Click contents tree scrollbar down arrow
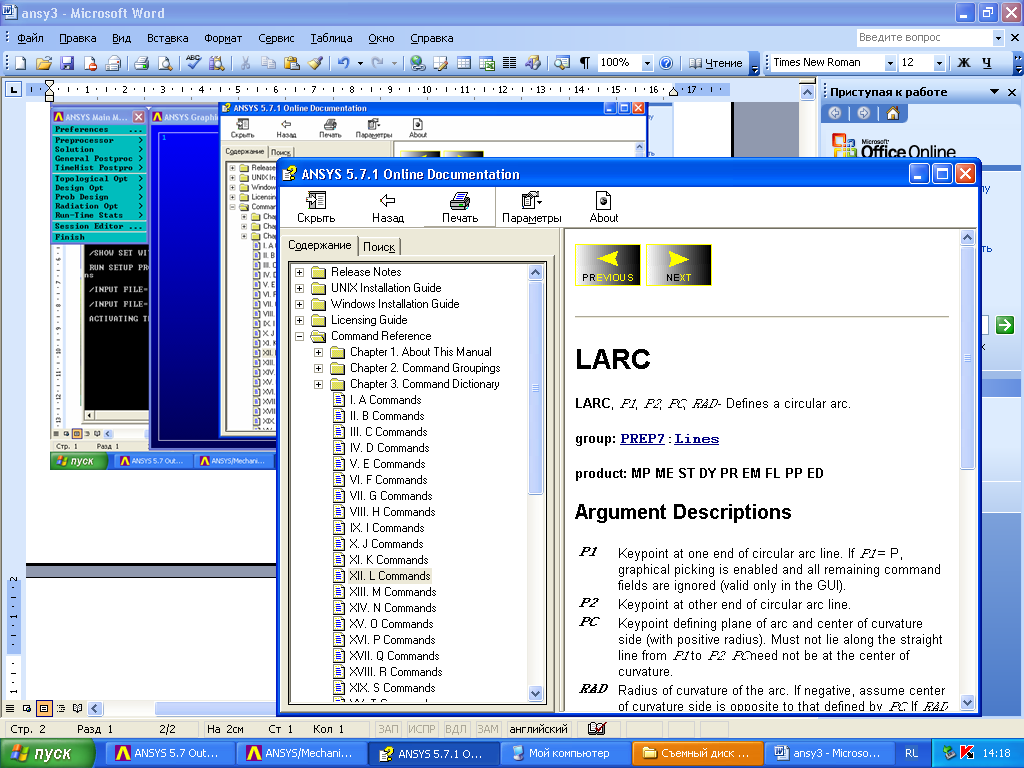1024x768 pixels. tap(536, 694)
